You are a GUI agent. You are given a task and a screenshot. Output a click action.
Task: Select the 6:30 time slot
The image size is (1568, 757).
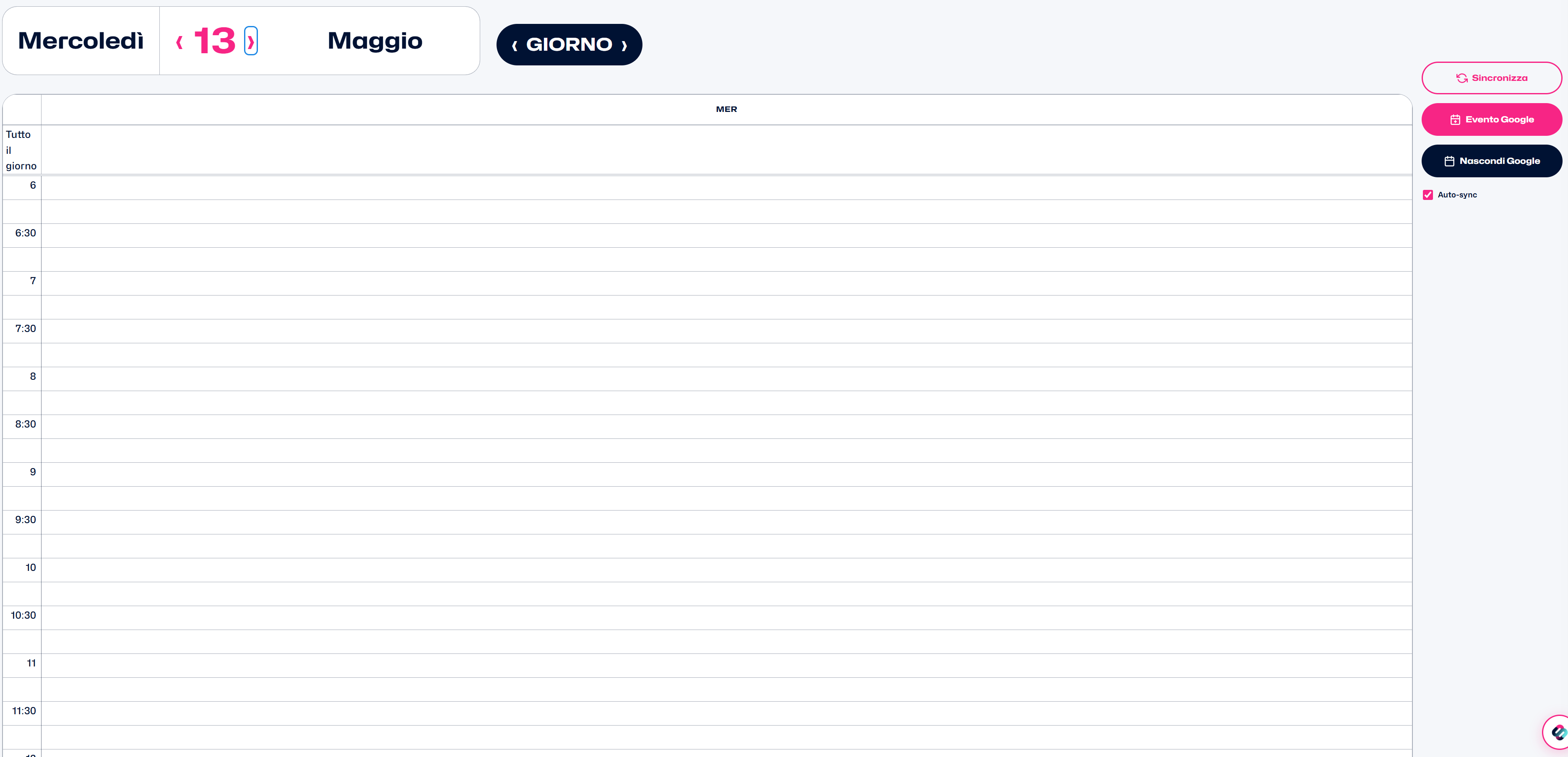pos(726,236)
